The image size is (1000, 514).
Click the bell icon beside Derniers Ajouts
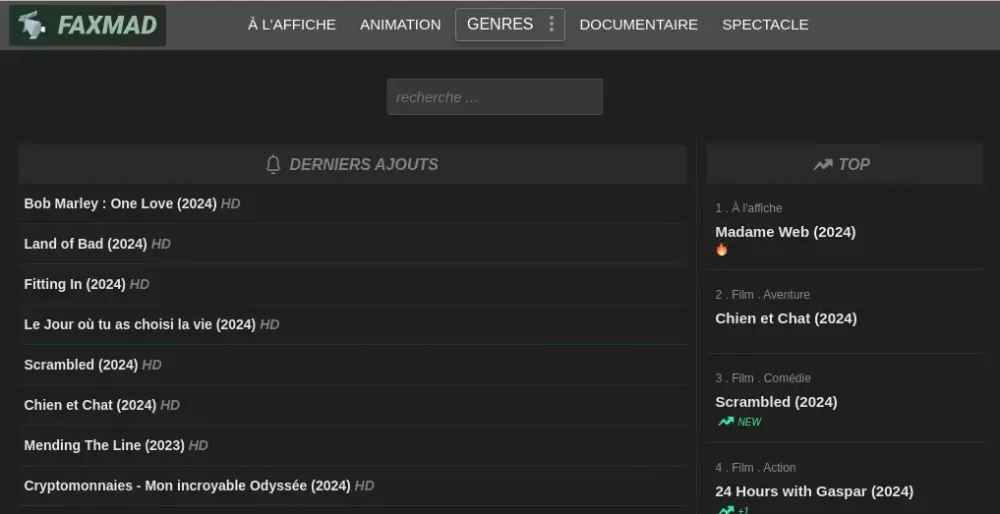[x=273, y=165]
